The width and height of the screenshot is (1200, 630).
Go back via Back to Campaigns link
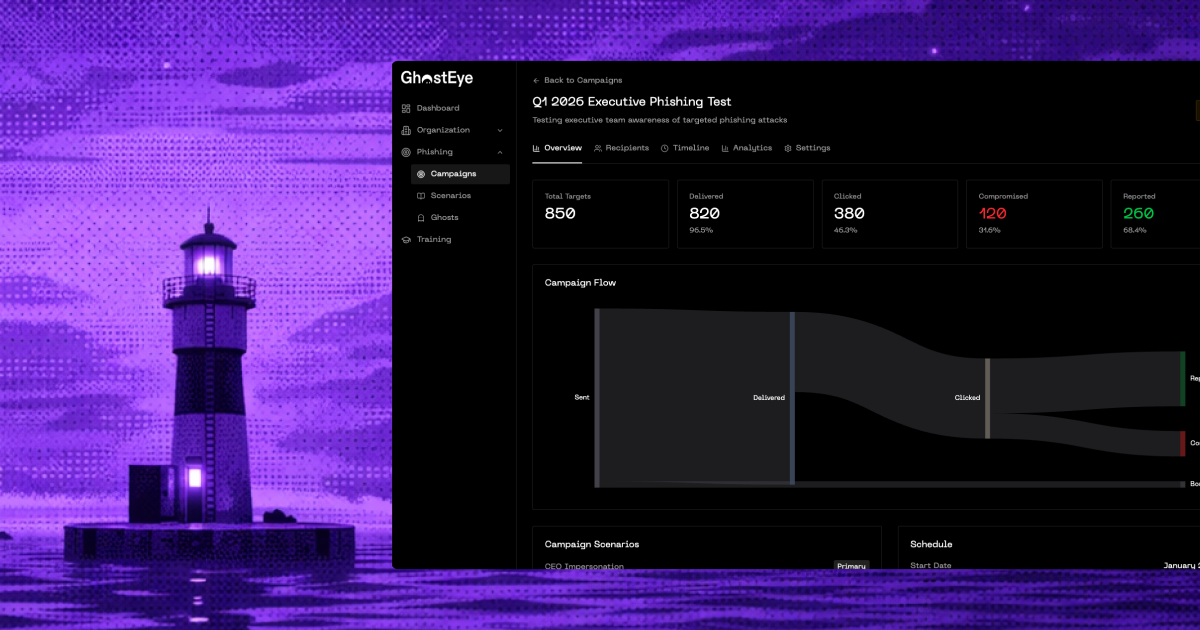[577, 80]
